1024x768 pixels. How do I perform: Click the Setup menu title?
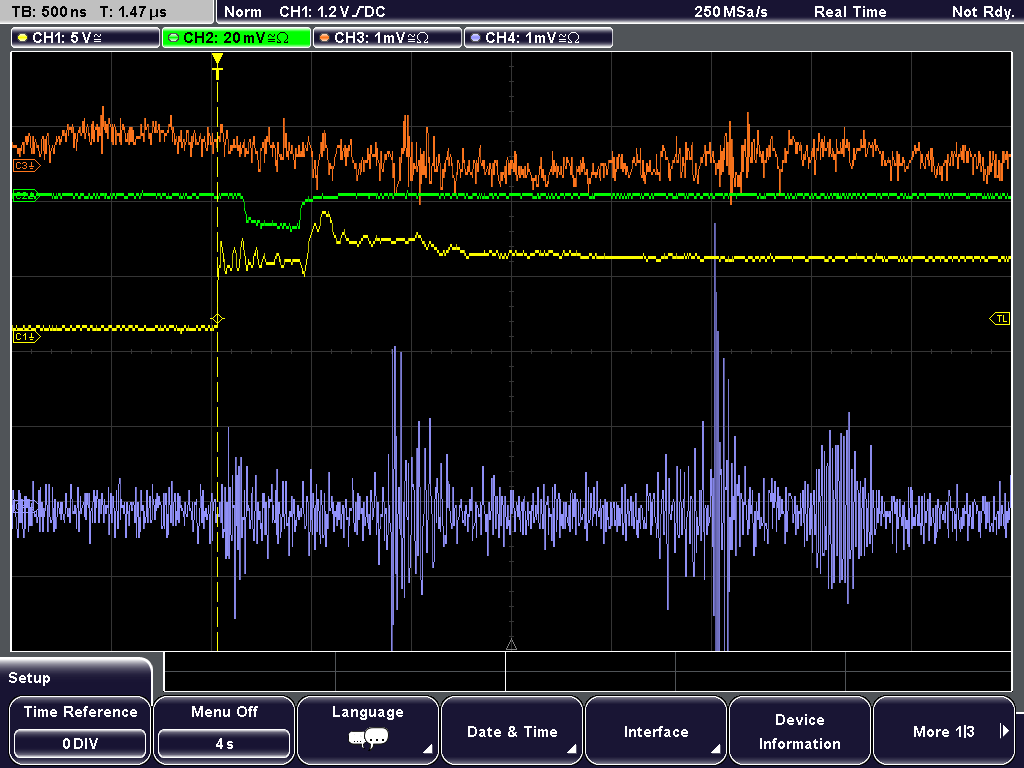(x=29, y=678)
